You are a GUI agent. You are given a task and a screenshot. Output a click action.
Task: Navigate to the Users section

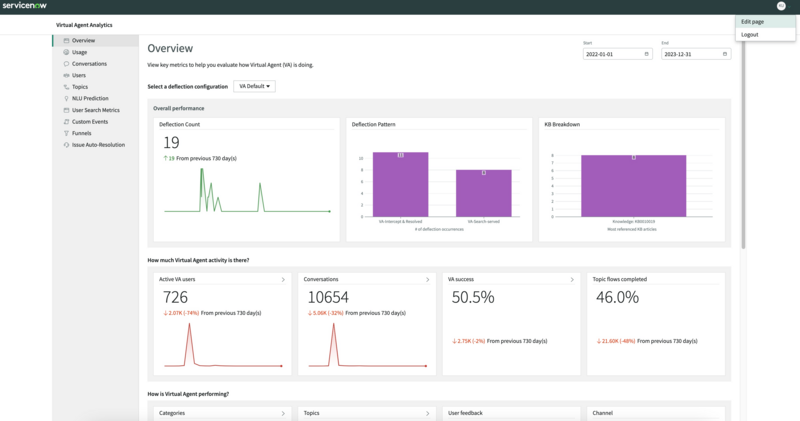tap(95, 76)
